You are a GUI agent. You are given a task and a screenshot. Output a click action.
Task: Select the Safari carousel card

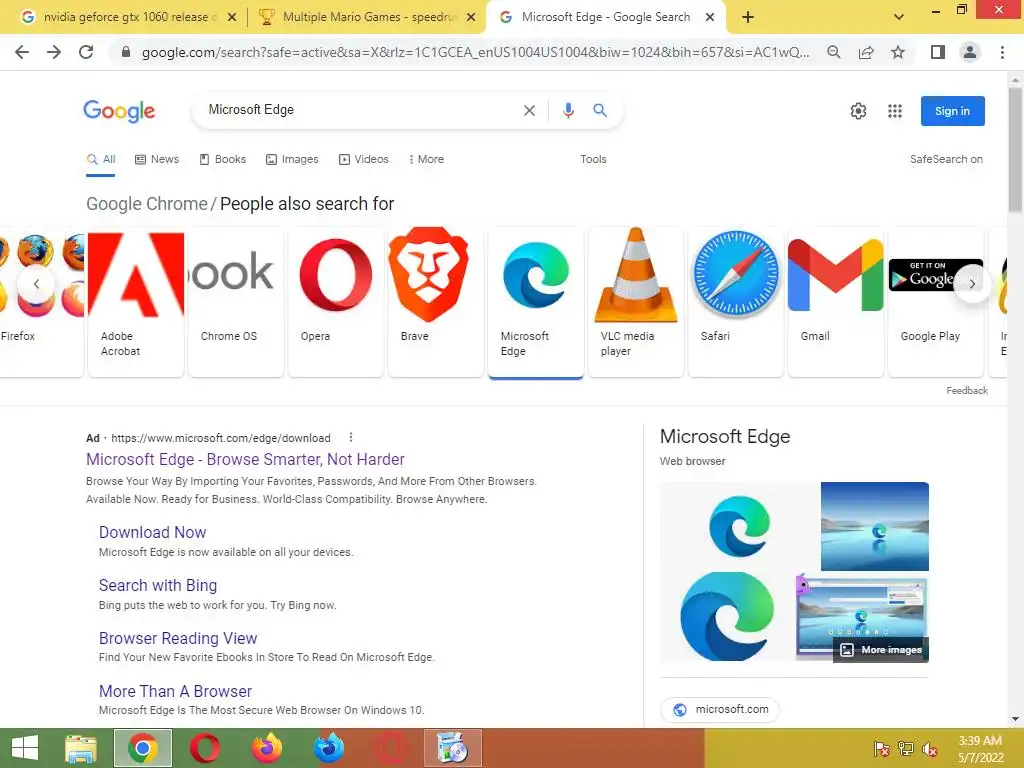735,302
